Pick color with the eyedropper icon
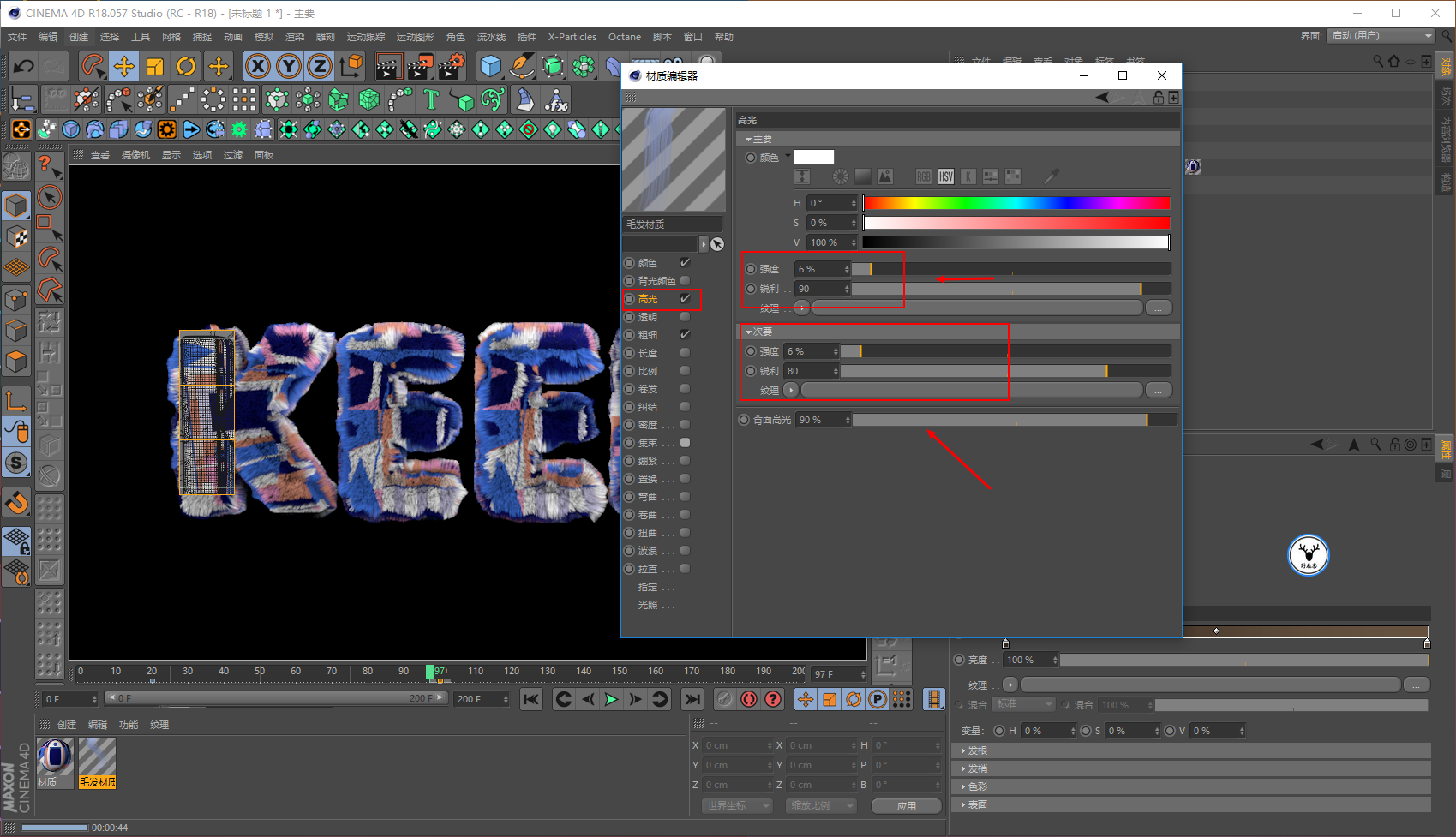Screen dimensions: 1456x837 point(1051,176)
